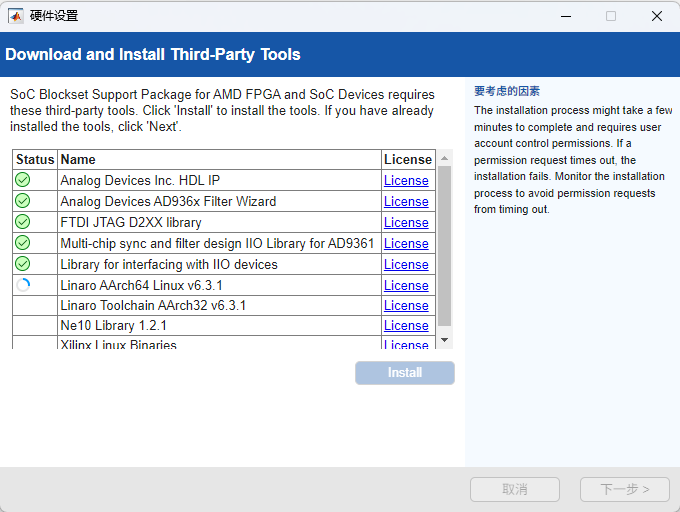Open License link for Analog Devices Inc. HDL IP
Screen dimensions: 680x512
click(x=406, y=180)
